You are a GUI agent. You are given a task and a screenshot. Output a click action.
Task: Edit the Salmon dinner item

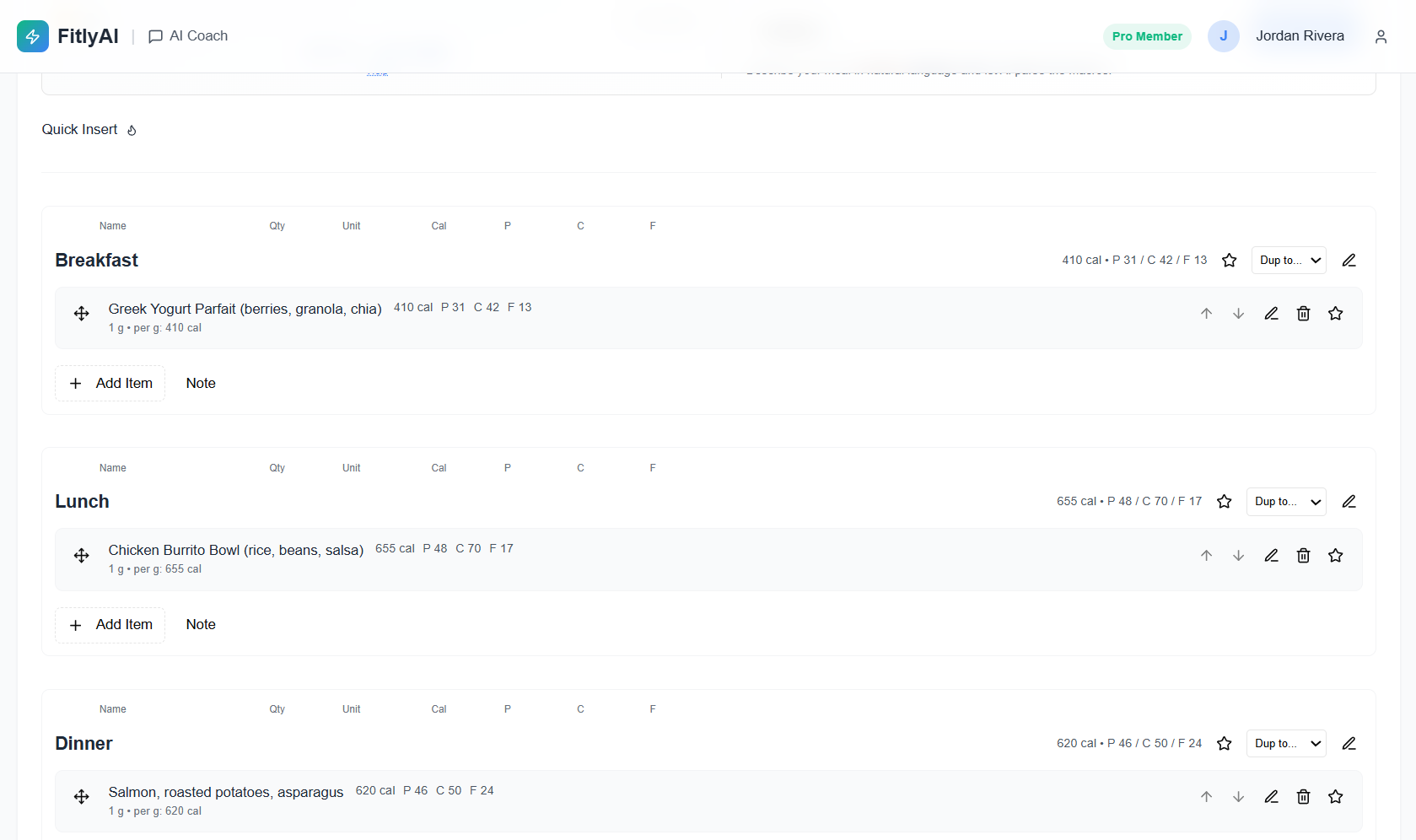(x=1271, y=796)
